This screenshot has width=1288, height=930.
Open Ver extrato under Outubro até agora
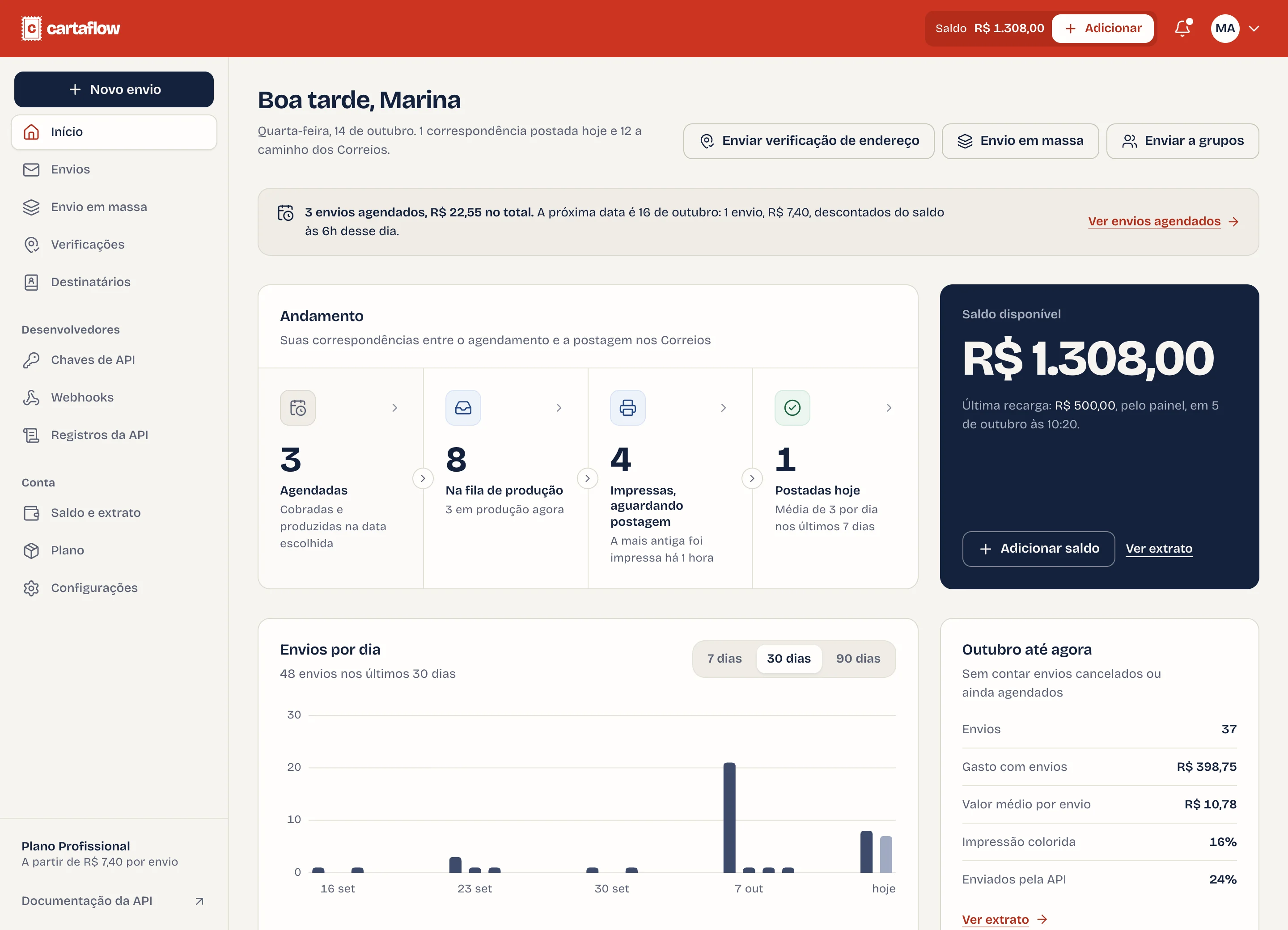coord(1004,920)
